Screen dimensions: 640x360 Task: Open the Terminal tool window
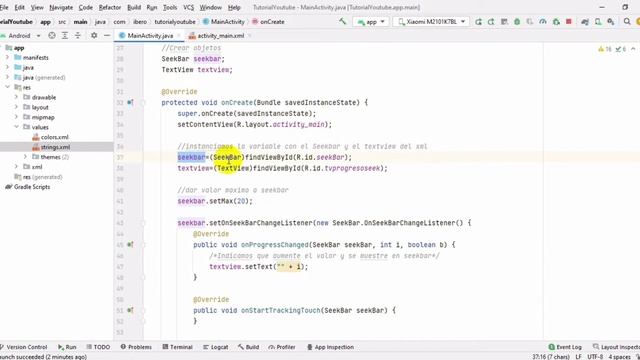pos(178,347)
